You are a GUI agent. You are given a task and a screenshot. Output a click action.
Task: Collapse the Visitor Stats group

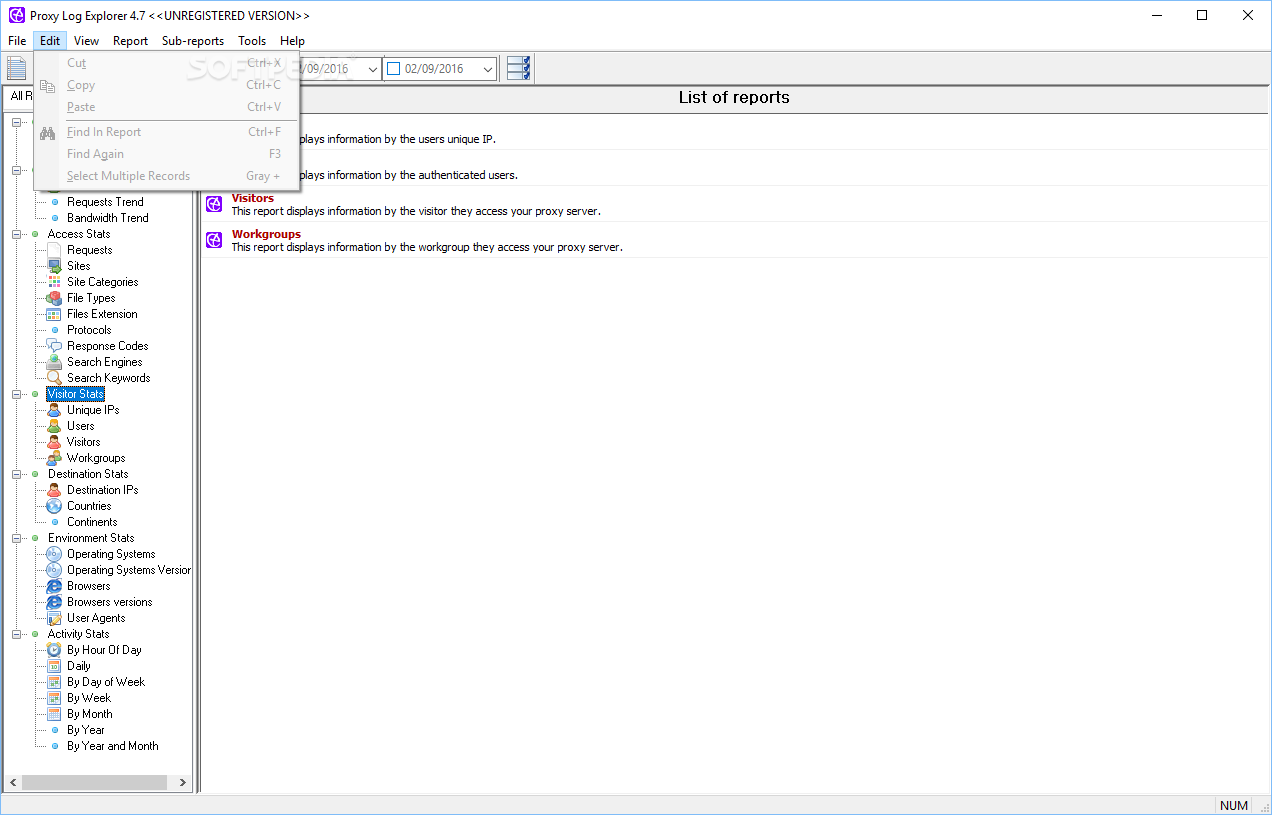click(17, 394)
